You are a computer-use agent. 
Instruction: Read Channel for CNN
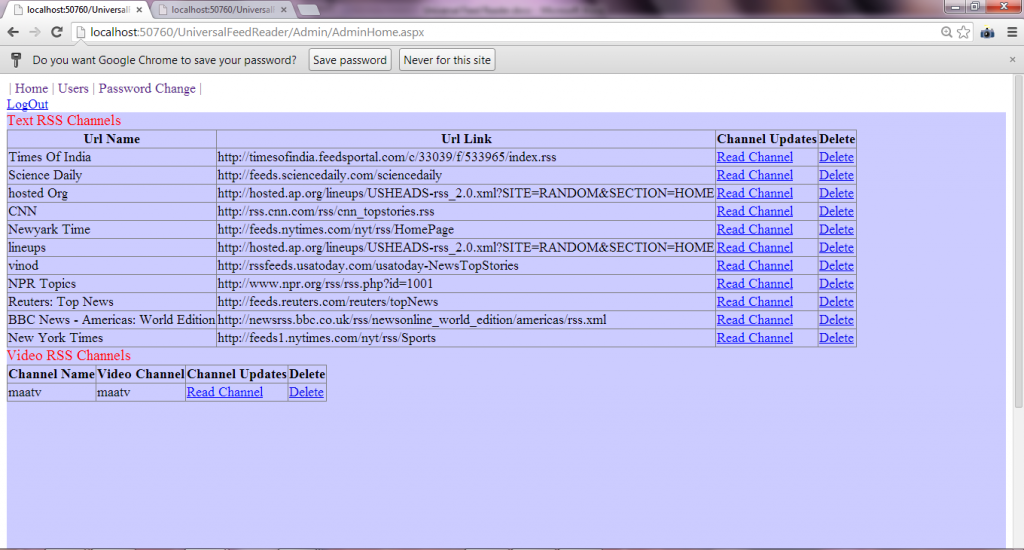(x=755, y=211)
